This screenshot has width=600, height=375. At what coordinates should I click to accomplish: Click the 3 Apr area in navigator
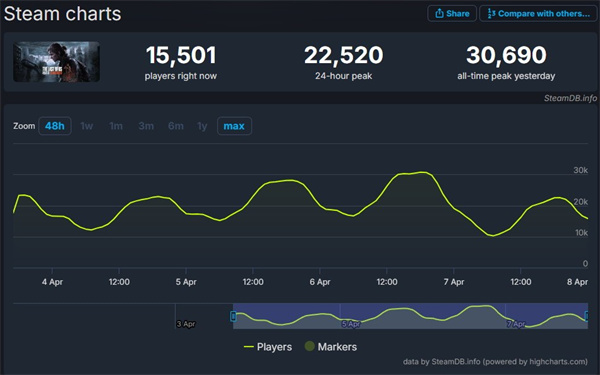coord(186,324)
